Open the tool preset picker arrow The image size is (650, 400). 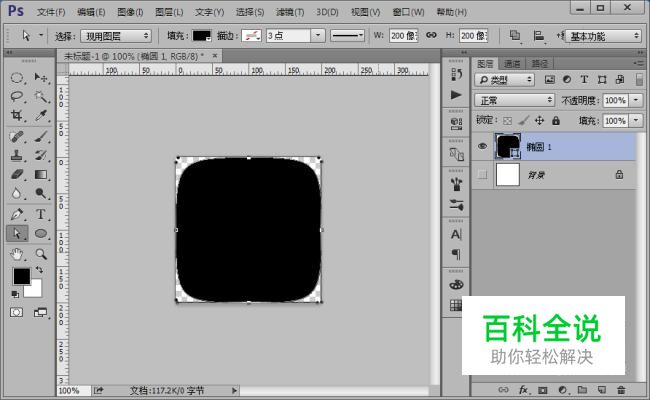[41, 36]
